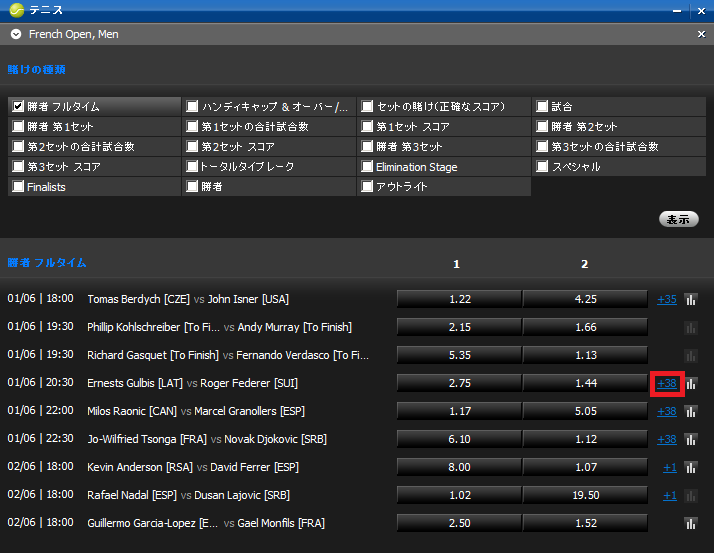Open +1 more bets for Anderson vs Ferrer
The image size is (714, 553).
coord(670,468)
